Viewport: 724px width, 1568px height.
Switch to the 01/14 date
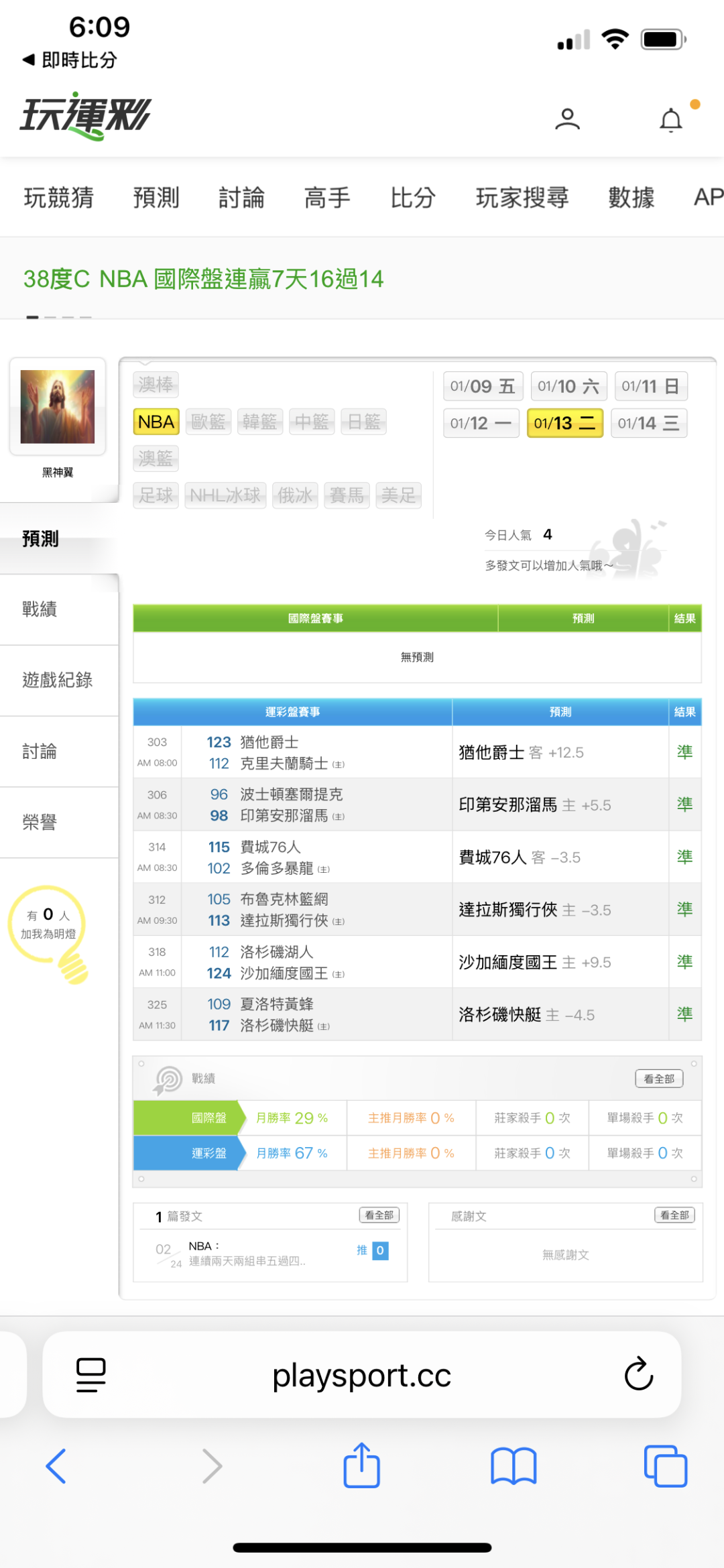pyautogui.click(x=648, y=423)
